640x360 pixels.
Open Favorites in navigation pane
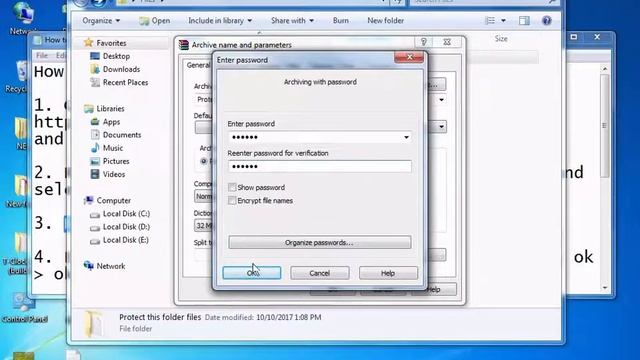pos(111,43)
